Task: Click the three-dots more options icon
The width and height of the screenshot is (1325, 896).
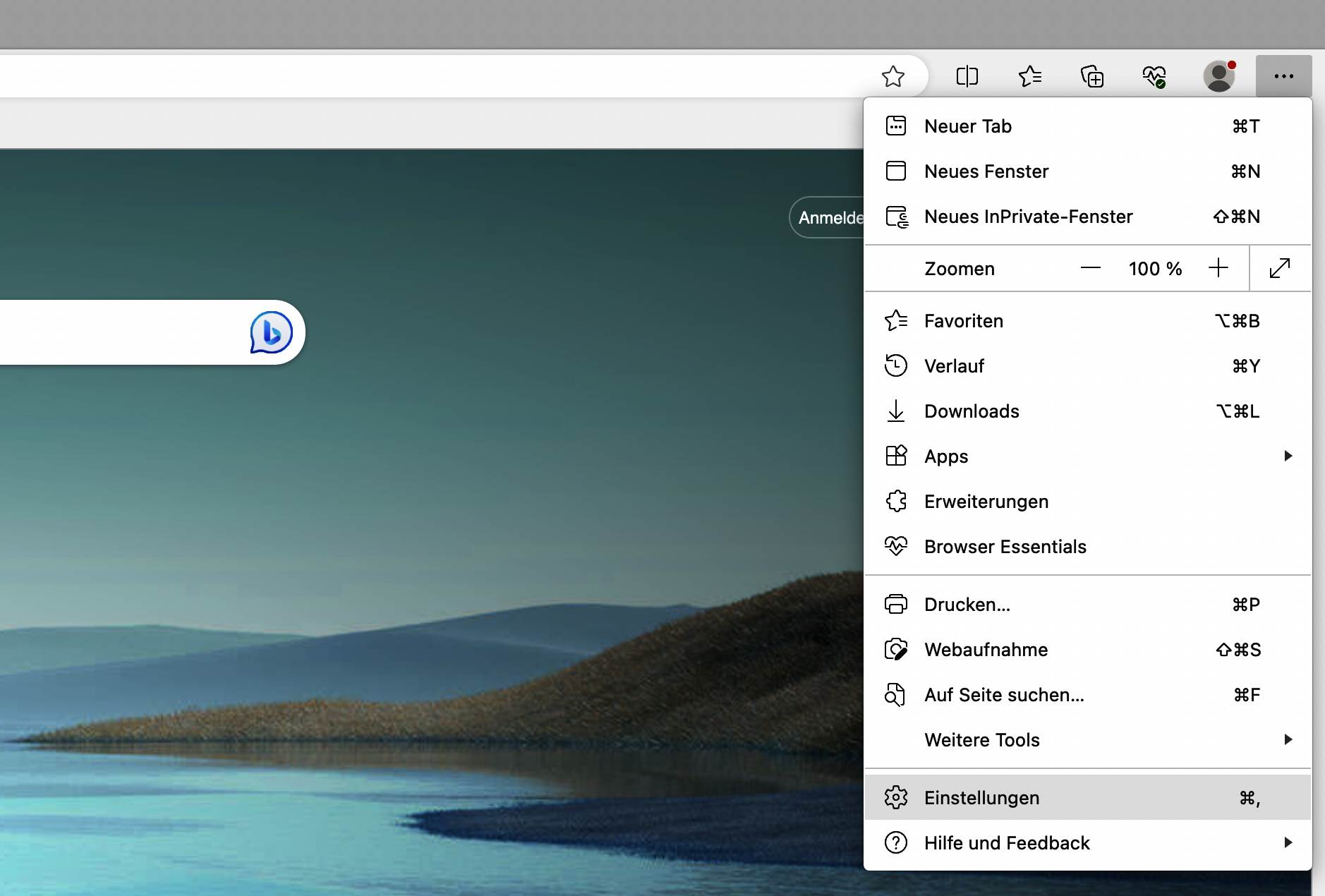Action: [1283, 75]
